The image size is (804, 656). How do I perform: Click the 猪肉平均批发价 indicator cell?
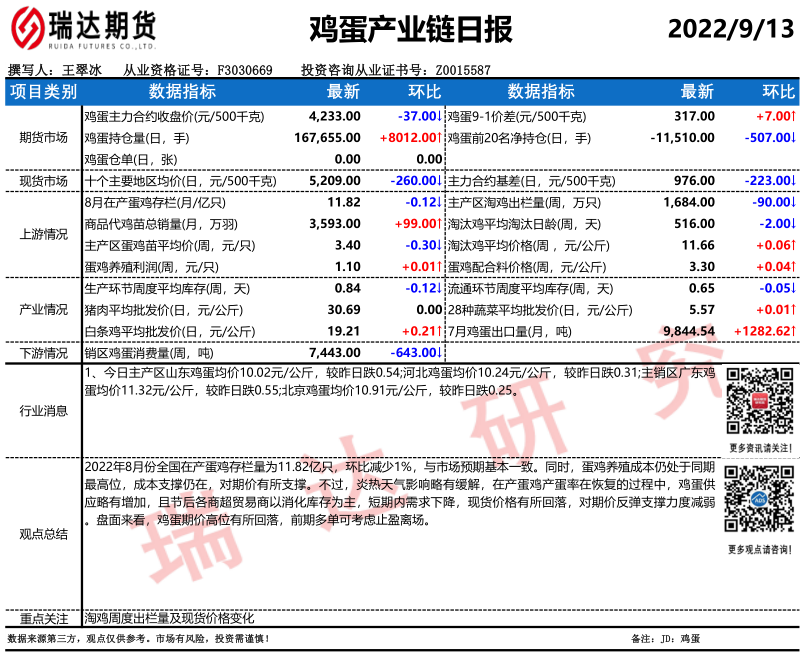(x=153, y=310)
